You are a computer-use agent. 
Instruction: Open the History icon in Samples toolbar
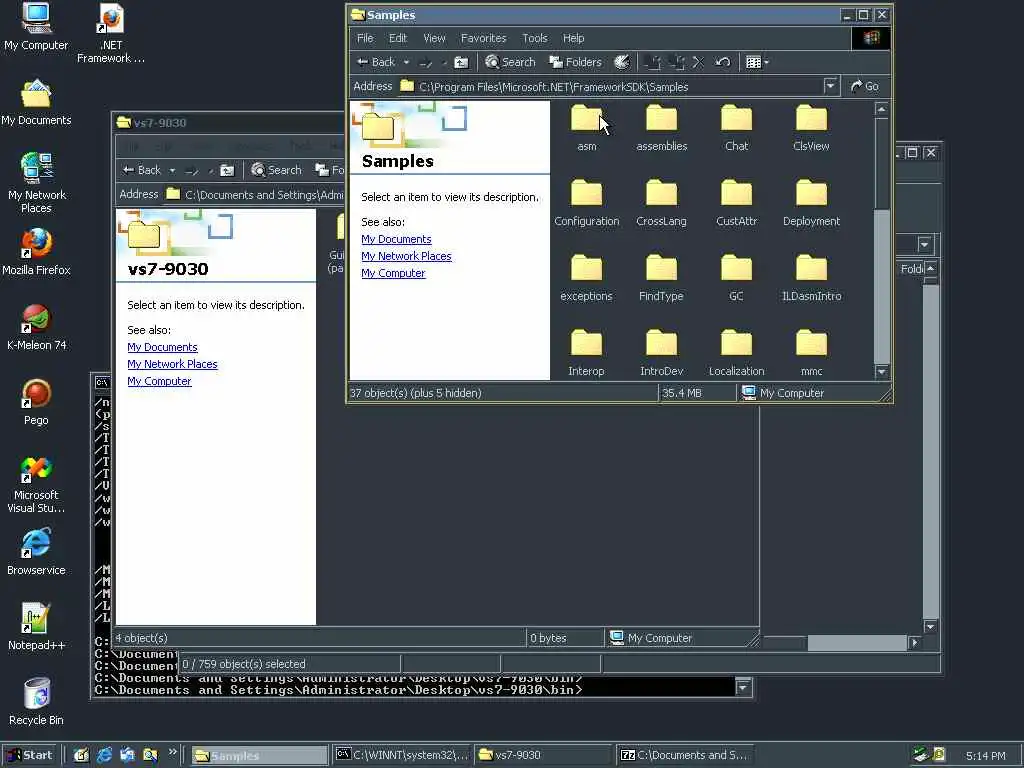622,62
